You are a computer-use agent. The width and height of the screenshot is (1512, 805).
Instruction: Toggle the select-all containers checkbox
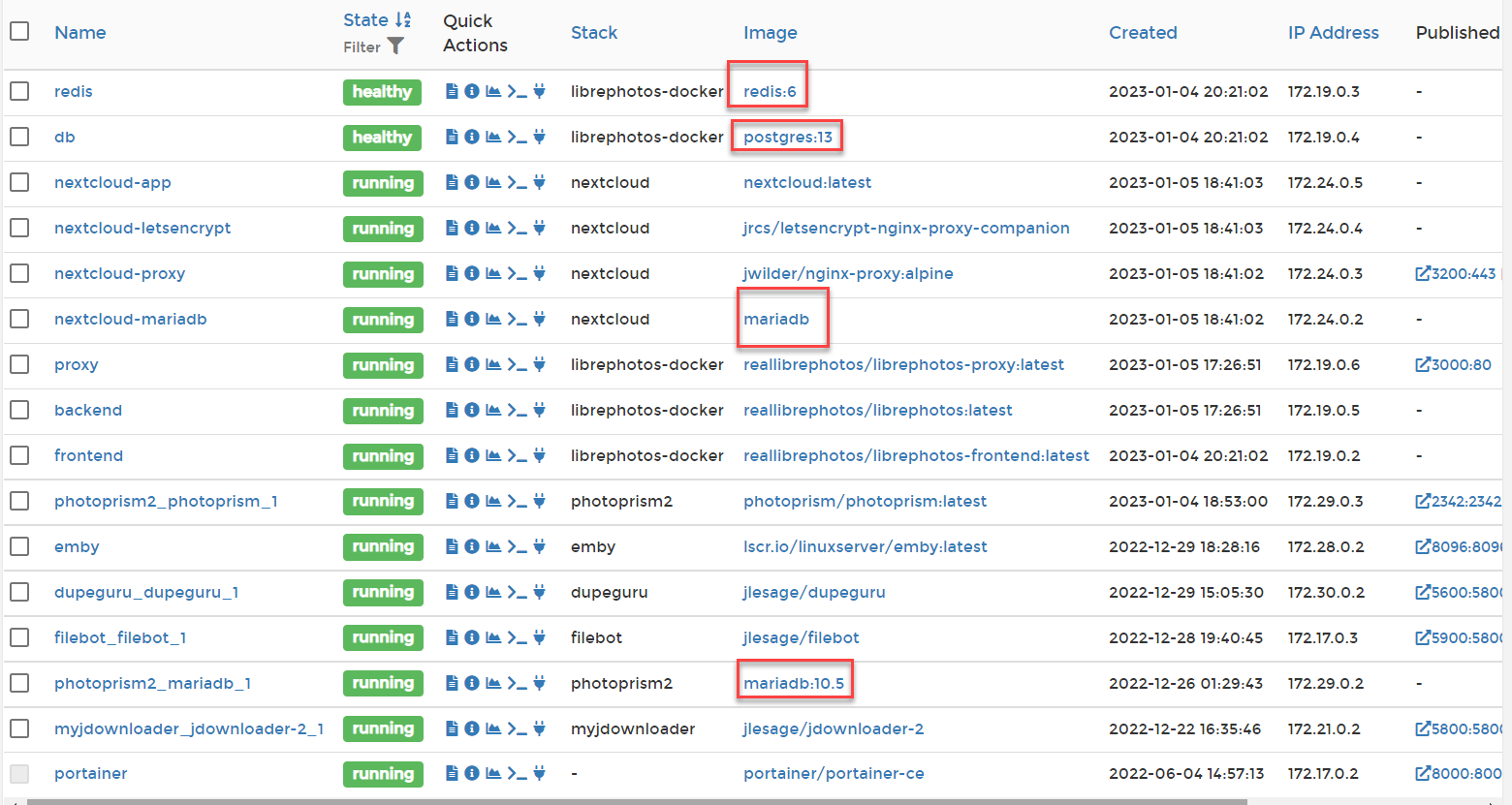19,31
